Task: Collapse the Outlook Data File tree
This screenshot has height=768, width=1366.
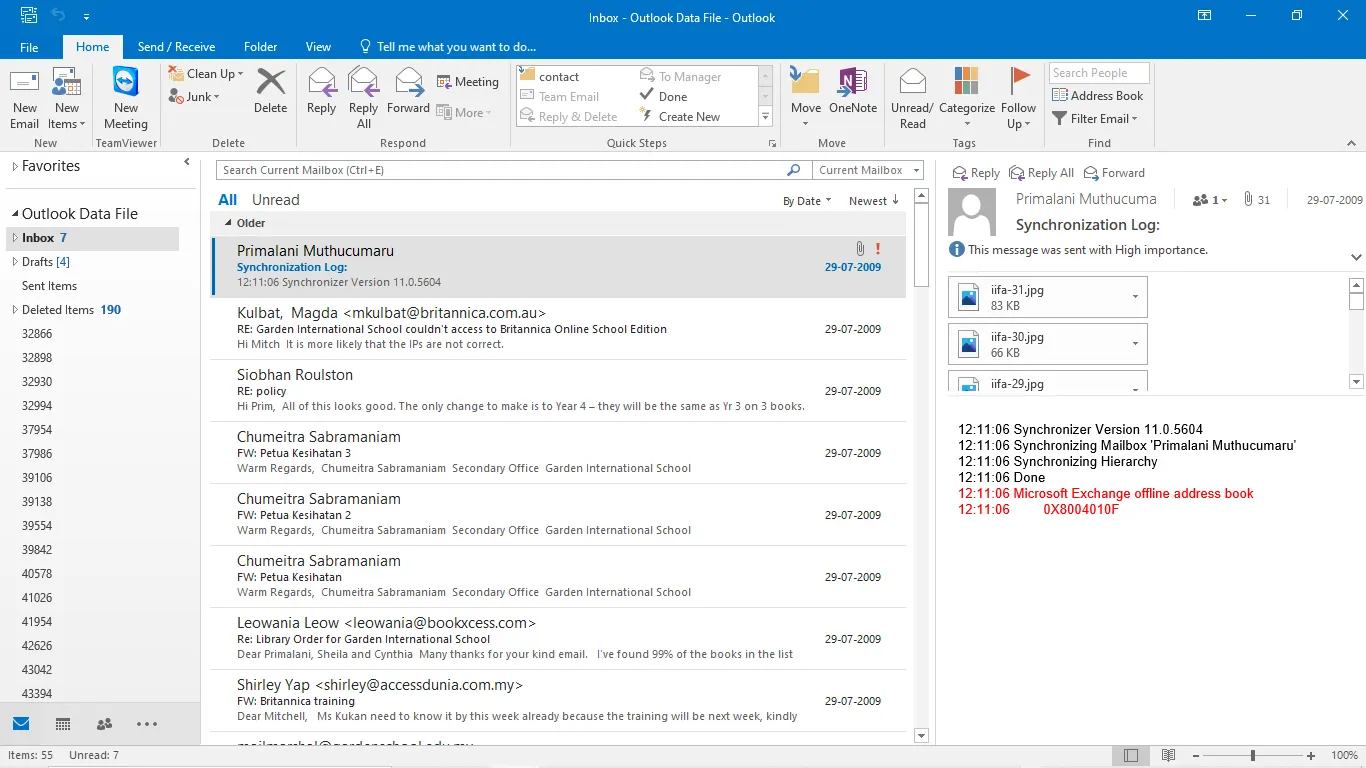Action: [15, 214]
